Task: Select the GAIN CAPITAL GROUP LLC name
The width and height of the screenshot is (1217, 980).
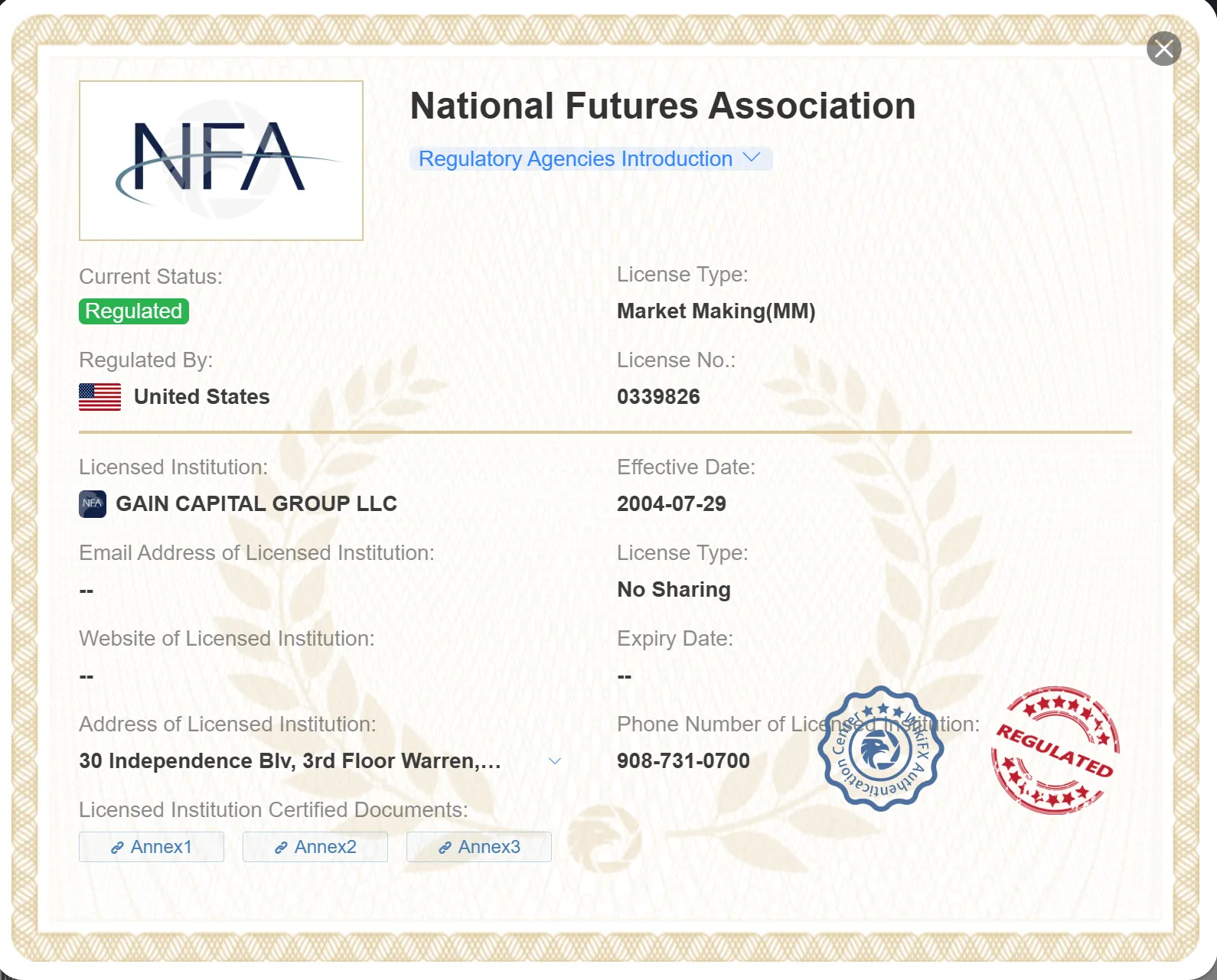Action: tap(256, 503)
